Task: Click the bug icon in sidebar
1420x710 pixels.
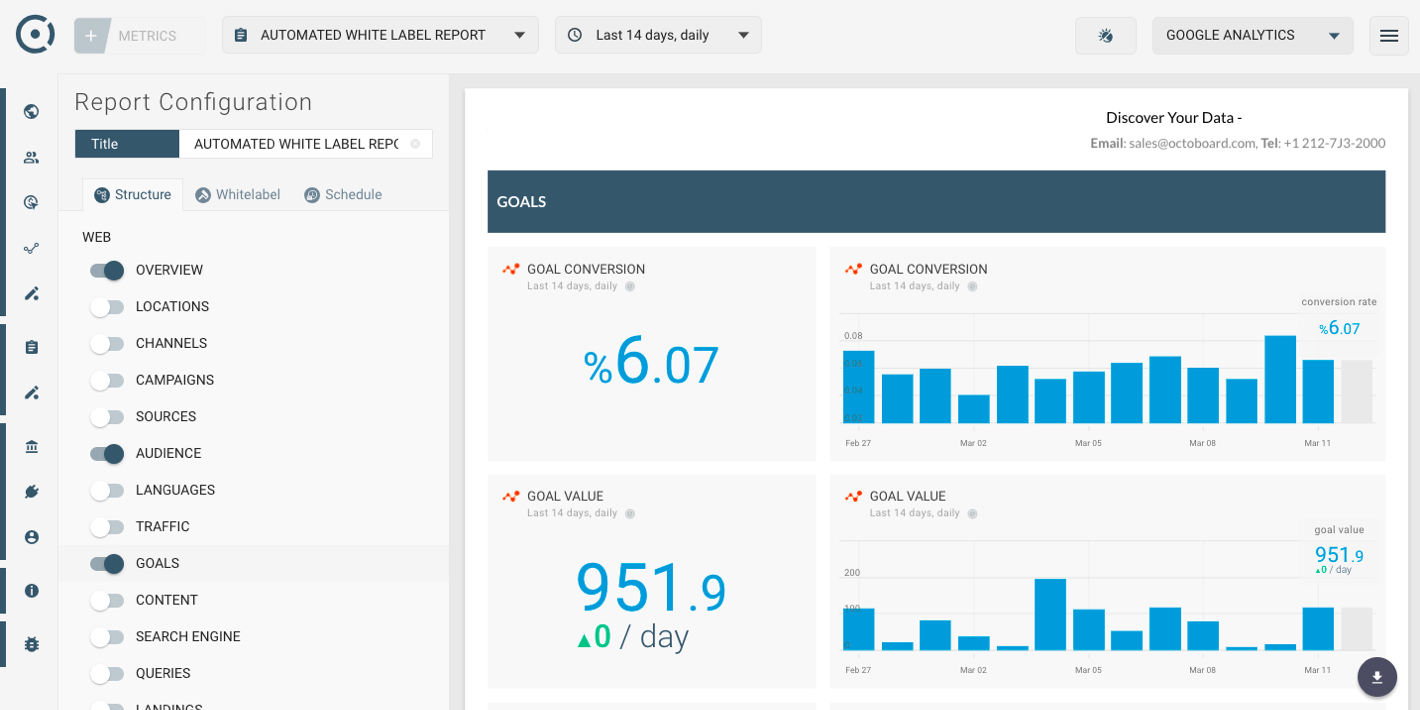Action: [x=31, y=644]
